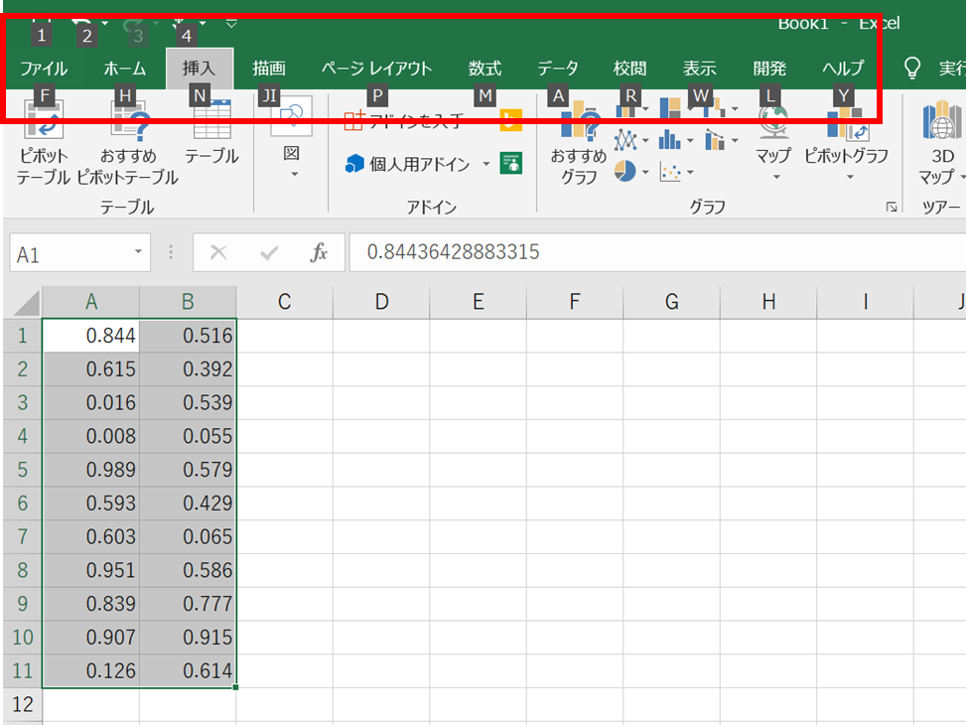The image size is (966, 725).
Task: Switch to the Formulas (数式) tab
Action: coord(485,68)
